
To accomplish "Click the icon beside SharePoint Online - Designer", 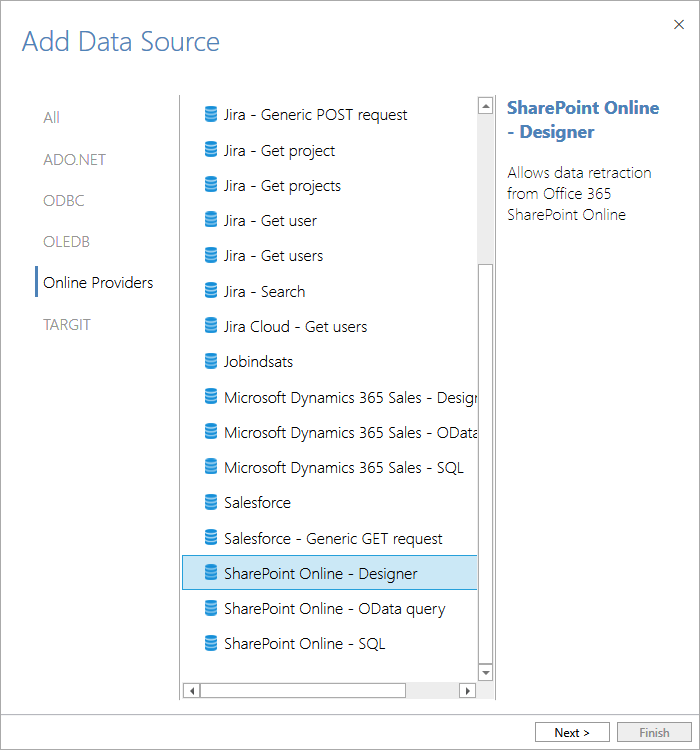I will click(211, 573).
